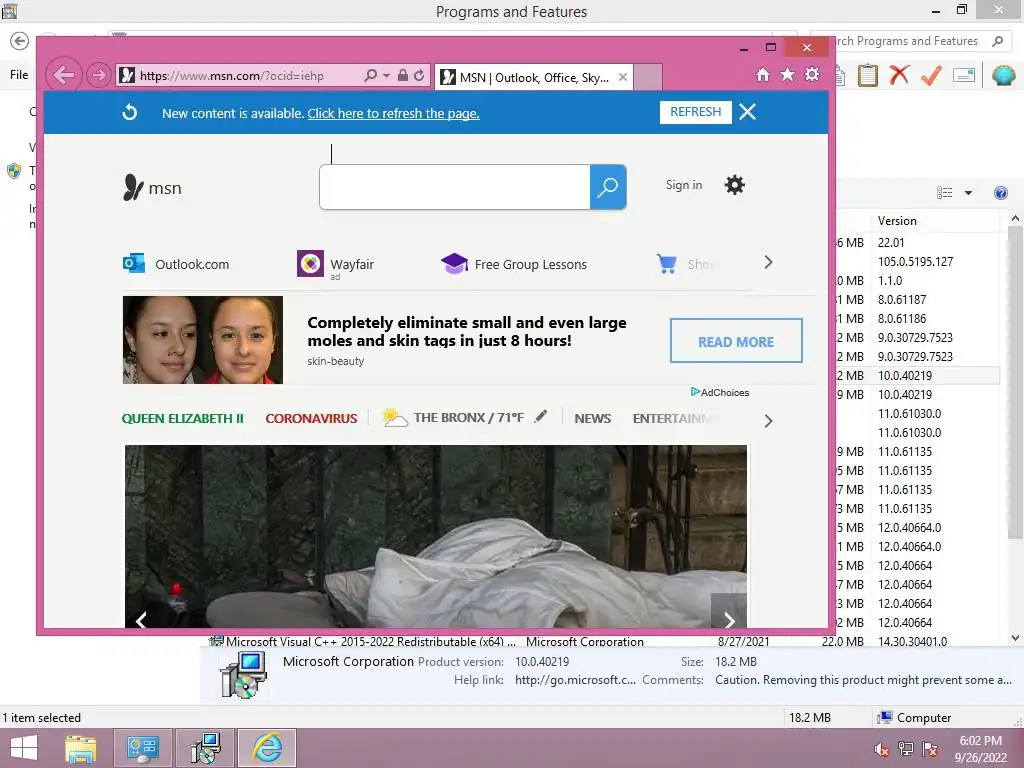Viewport: 1024px width, 768px height.
Task: Select the NEWS tab
Action: (x=592, y=419)
